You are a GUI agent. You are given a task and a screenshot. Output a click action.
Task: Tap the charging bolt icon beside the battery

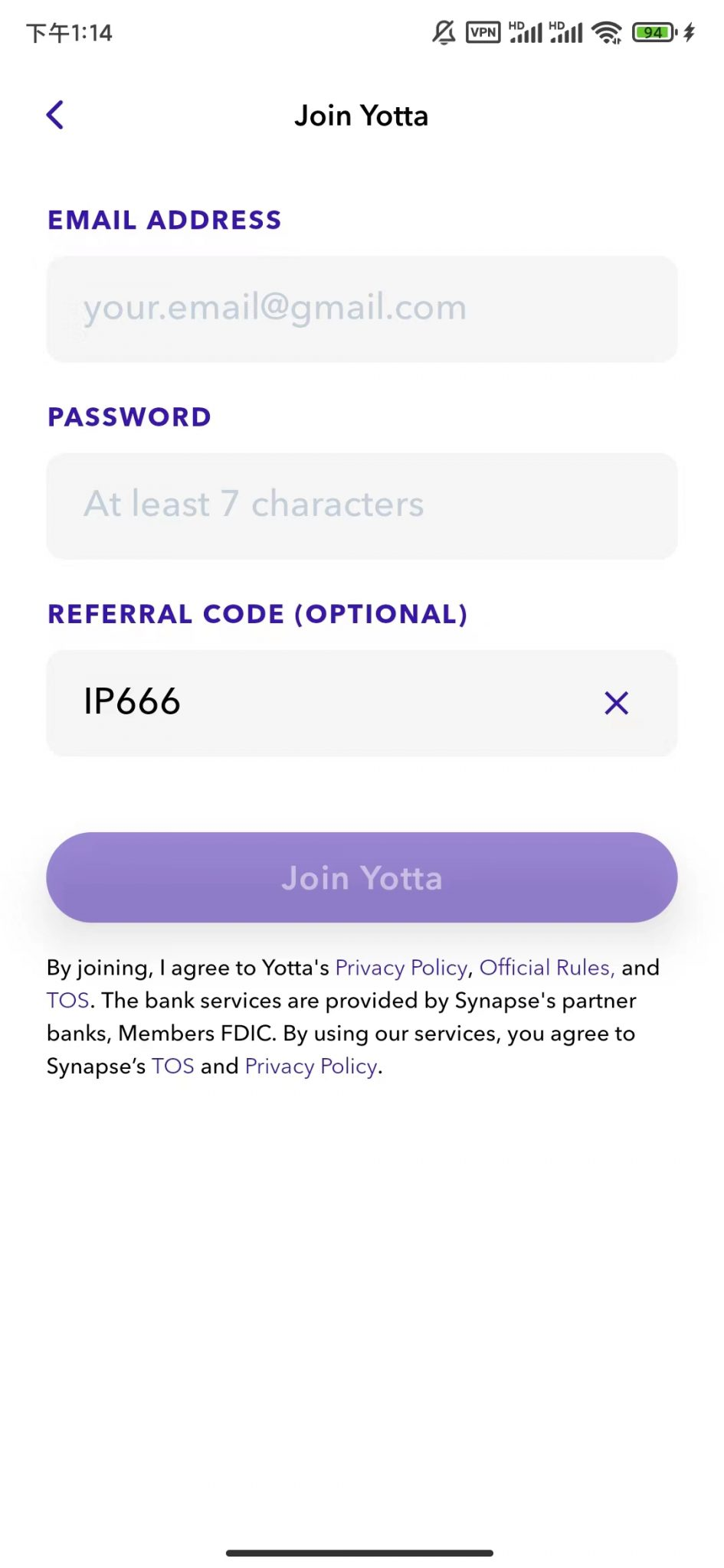[x=690, y=32]
